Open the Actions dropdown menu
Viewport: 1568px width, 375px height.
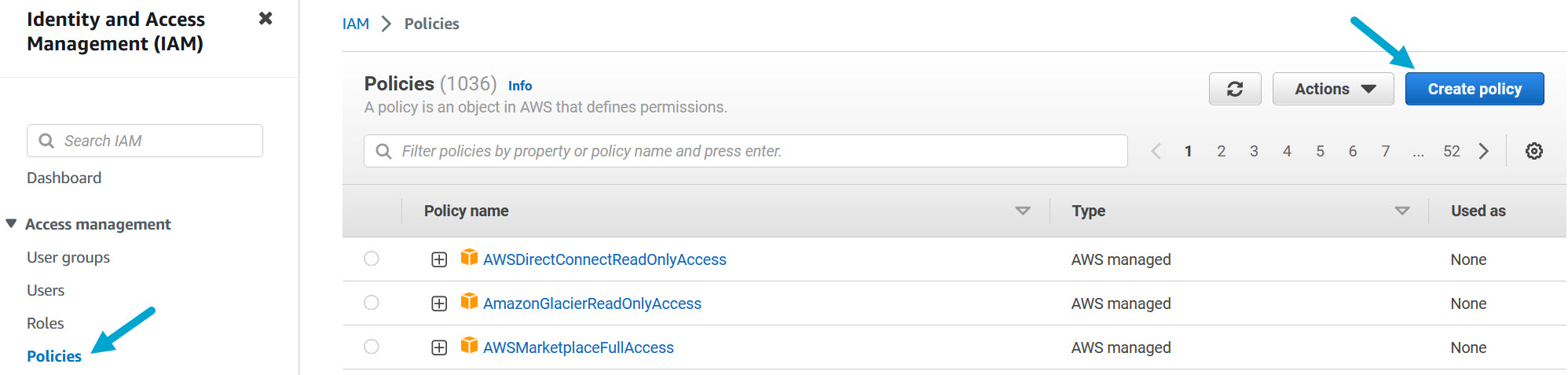click(x=1333, y=89)
